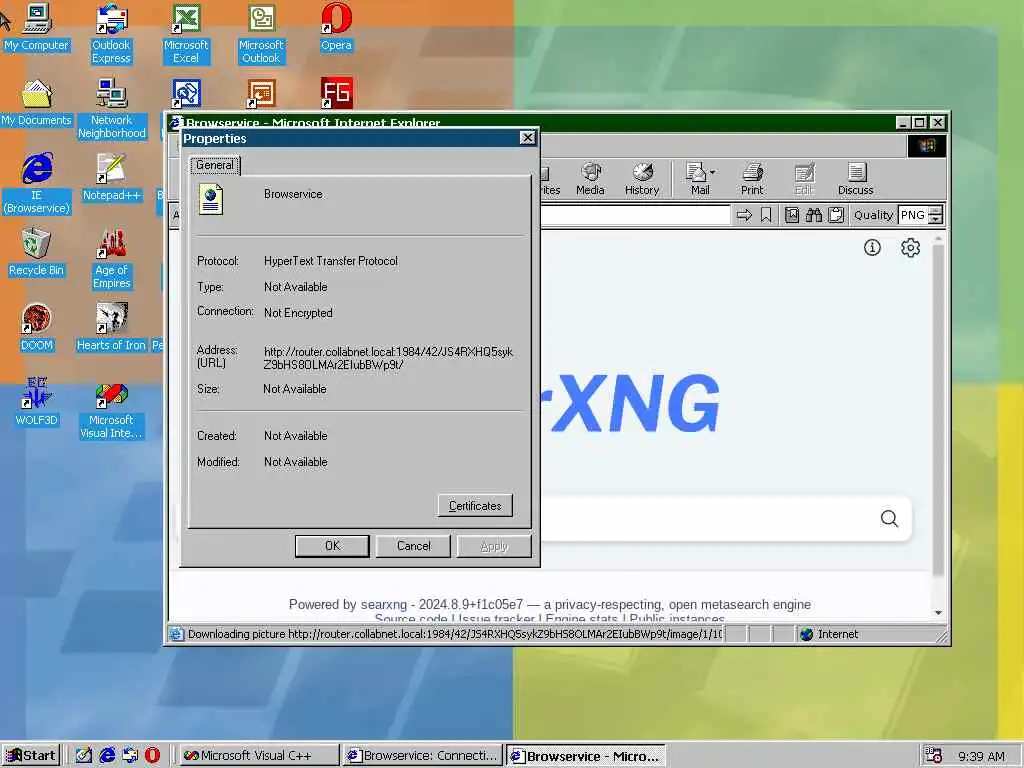Click the binoculars find icon in the toolbar
The height and width of the screenshot is (768, 1024).
pyautogui.click(x=814, y=215)
